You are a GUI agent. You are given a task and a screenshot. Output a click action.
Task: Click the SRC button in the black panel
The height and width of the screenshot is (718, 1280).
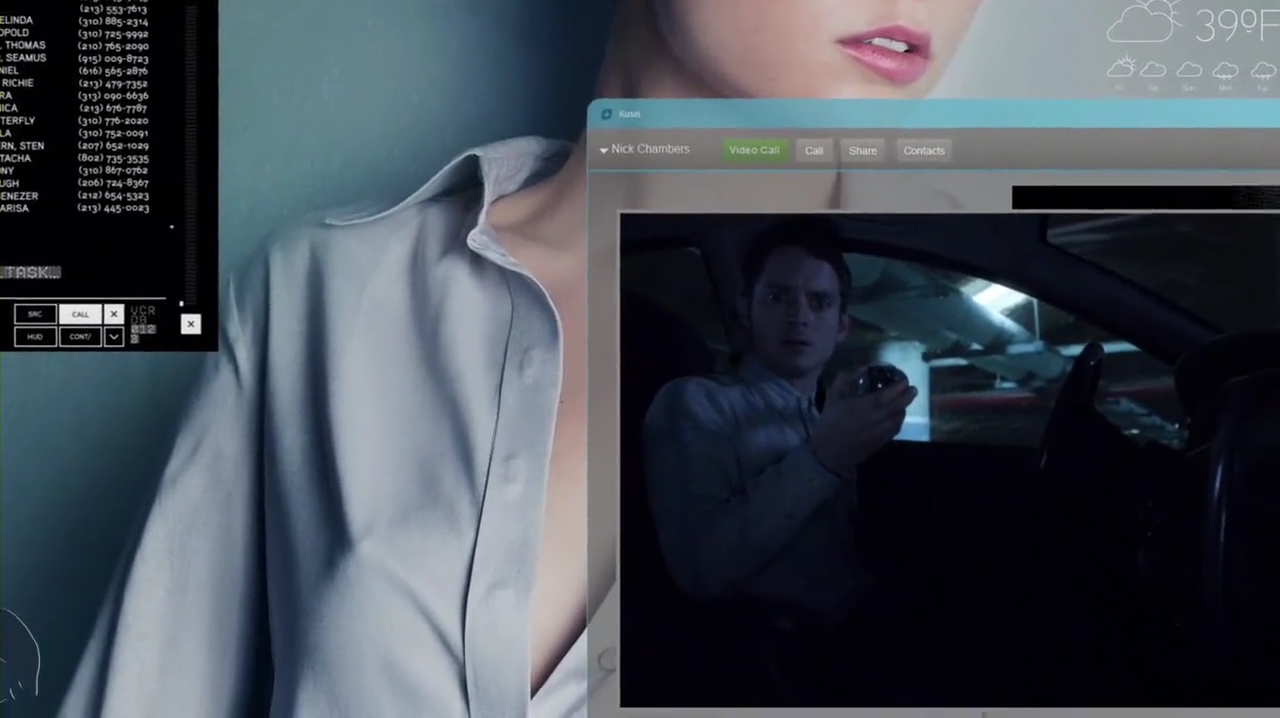(x=35, y=314)
